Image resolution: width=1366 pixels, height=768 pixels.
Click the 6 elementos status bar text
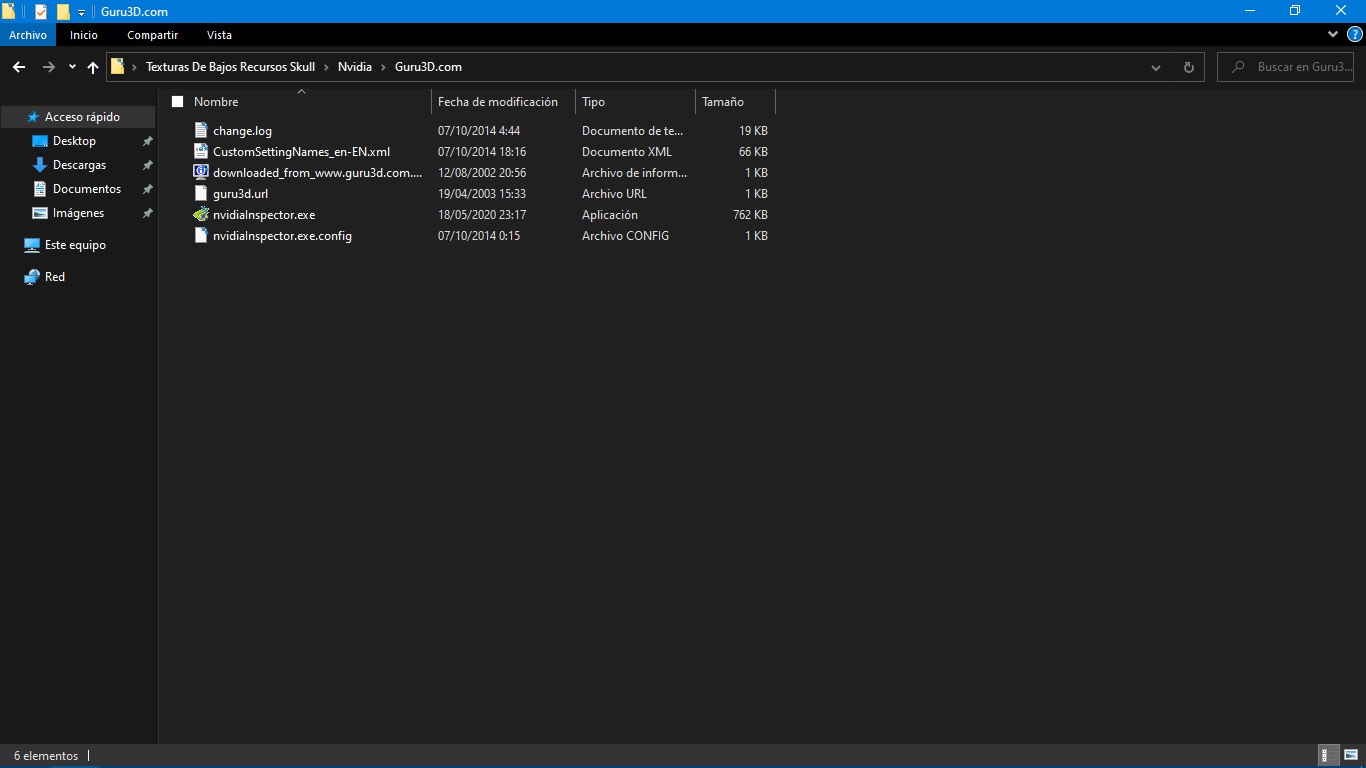[x=46, y=756]
